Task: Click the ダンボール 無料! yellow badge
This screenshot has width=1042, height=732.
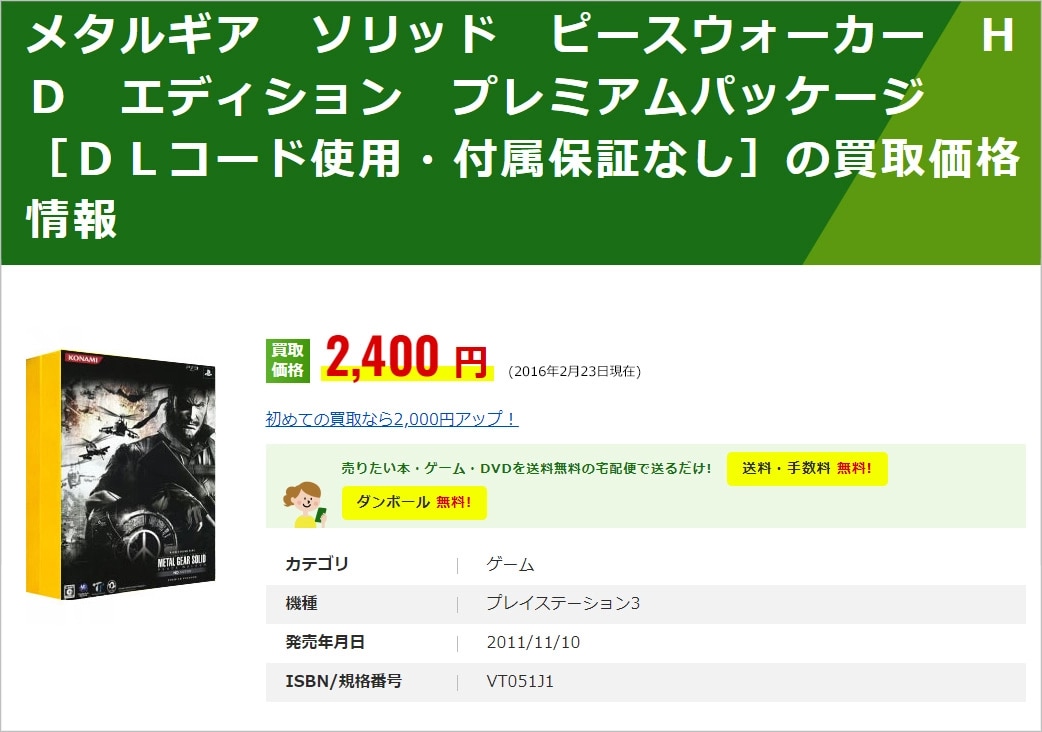Action: point(414,502)
